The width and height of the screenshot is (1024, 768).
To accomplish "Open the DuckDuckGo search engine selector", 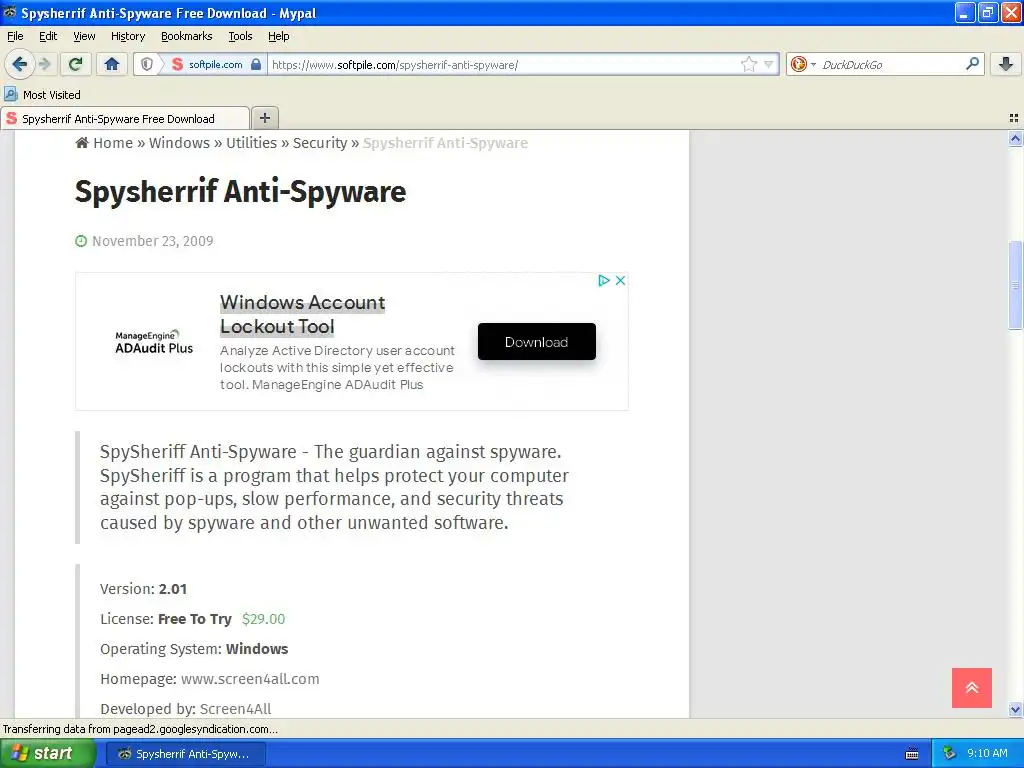I will [803, 64].
